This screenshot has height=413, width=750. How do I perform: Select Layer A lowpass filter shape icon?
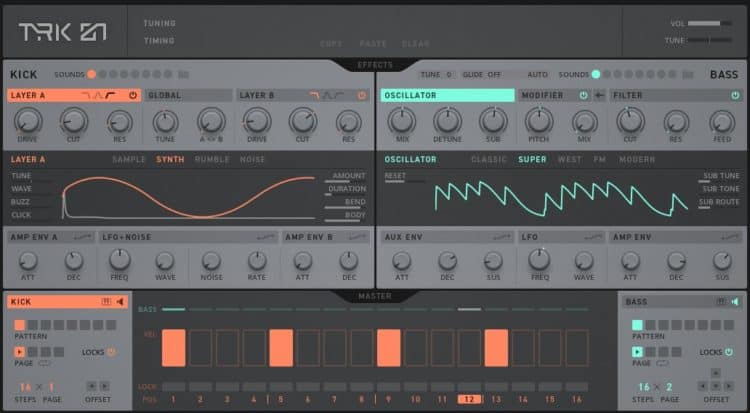click(x=86, y=95)
